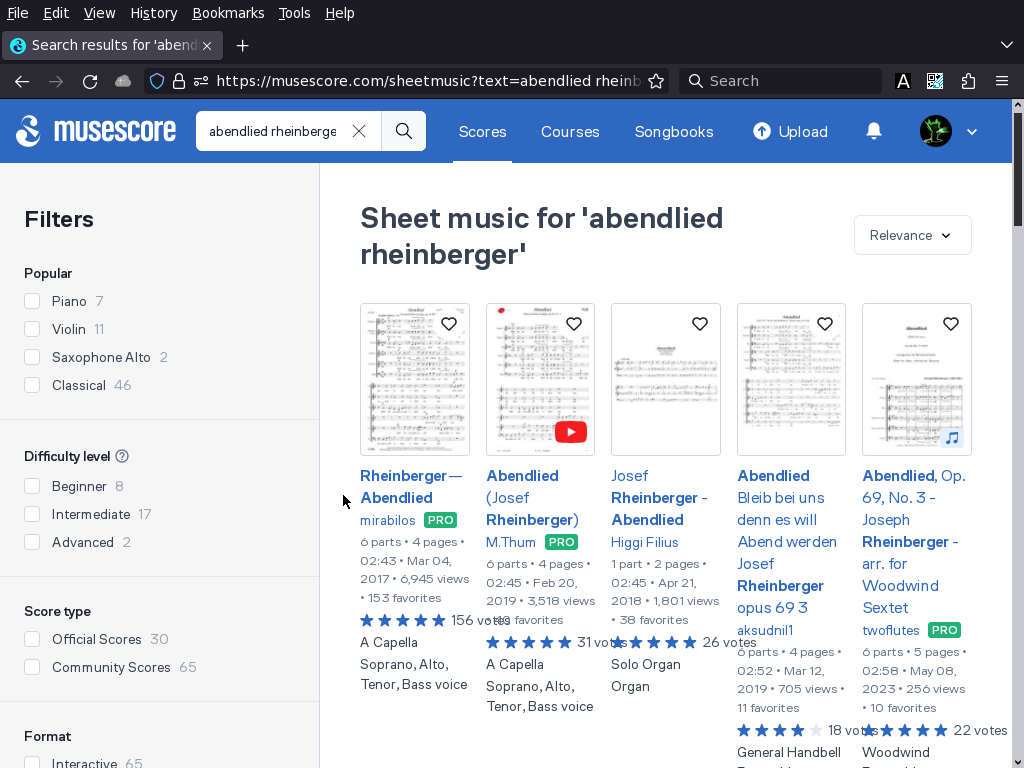The image size is (1024, 768).
Task: Click the browser URL address bar
Action: click(428, 81)
